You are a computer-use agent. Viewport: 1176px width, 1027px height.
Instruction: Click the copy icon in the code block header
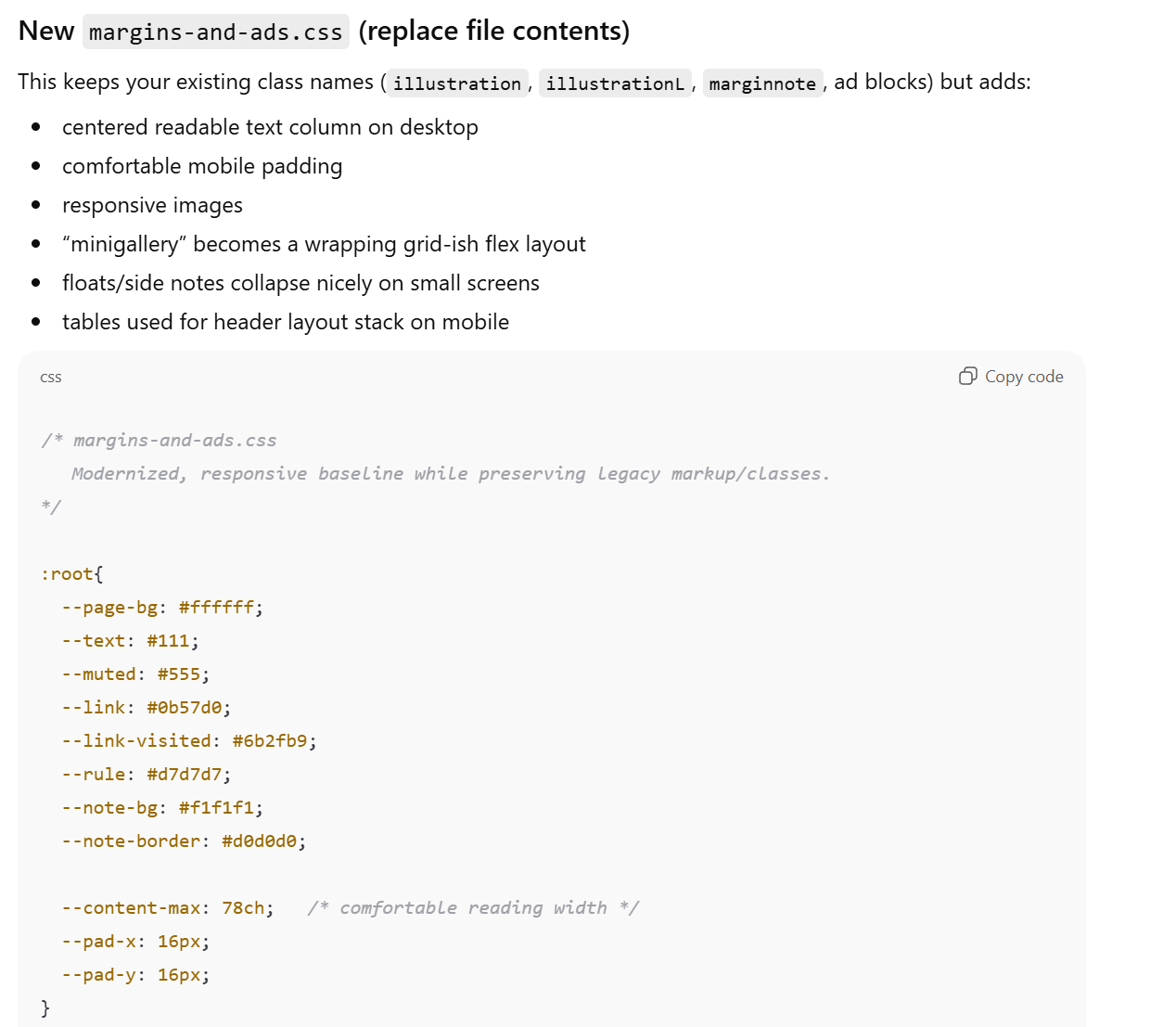[x=967, y=376]
